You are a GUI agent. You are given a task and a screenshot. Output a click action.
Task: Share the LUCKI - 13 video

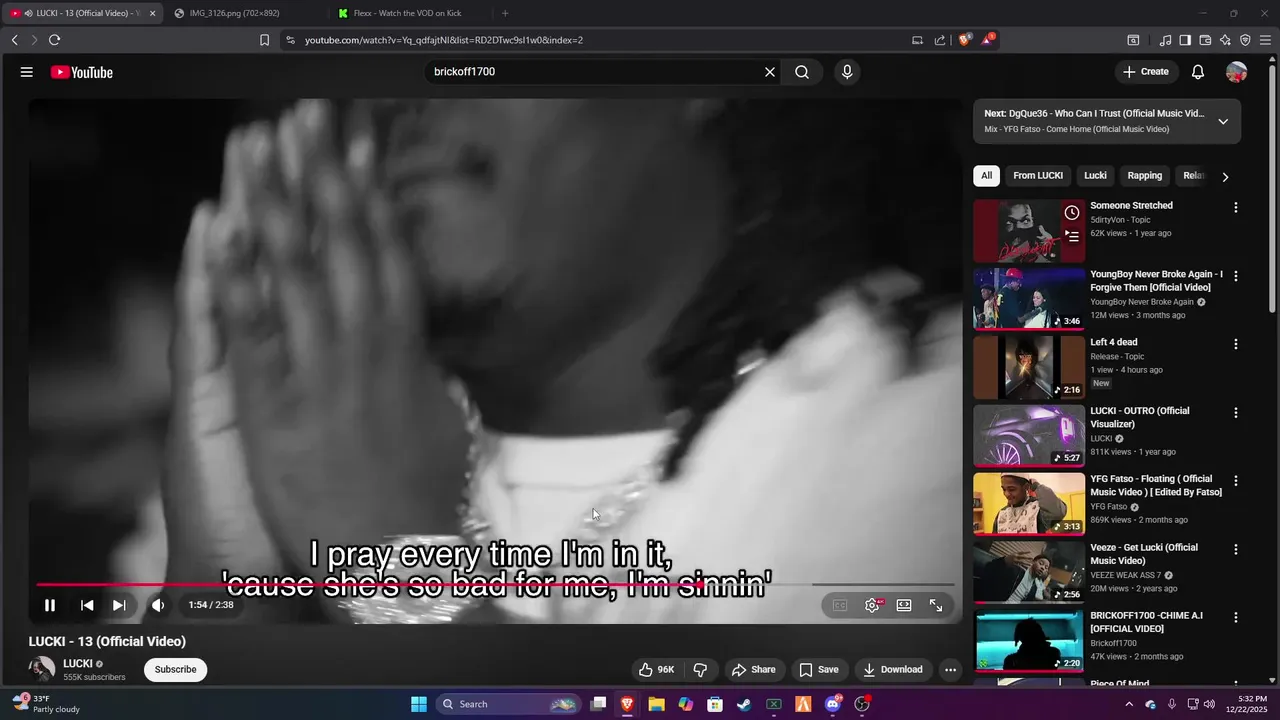click(x=753, y=670)
